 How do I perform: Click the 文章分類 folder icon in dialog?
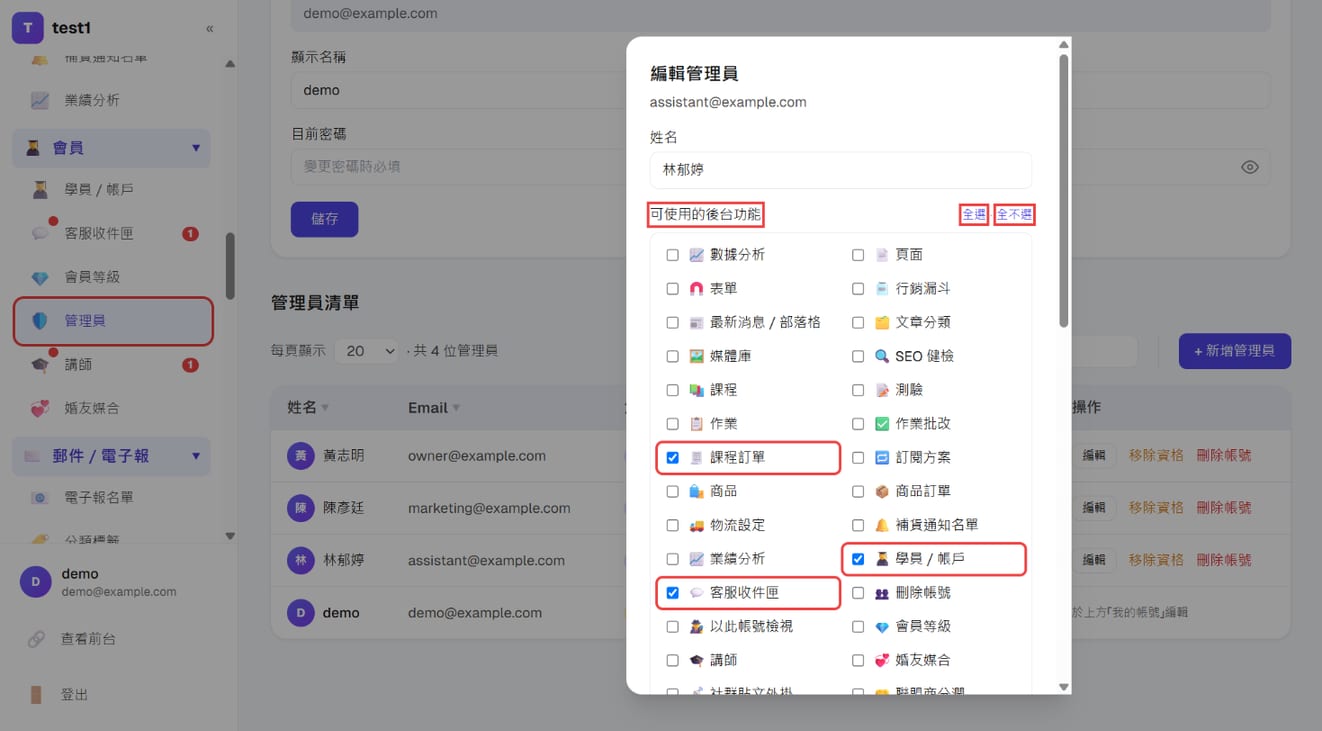click(x=882, y=322)
